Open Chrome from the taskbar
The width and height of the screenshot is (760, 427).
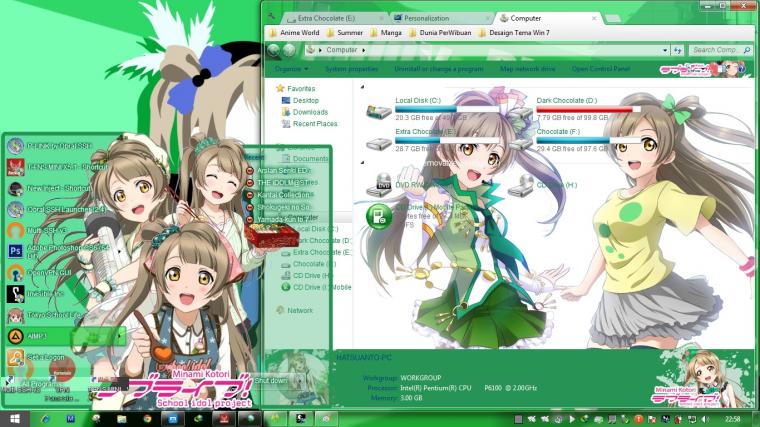pyautogui.click(x=147, y=419)
